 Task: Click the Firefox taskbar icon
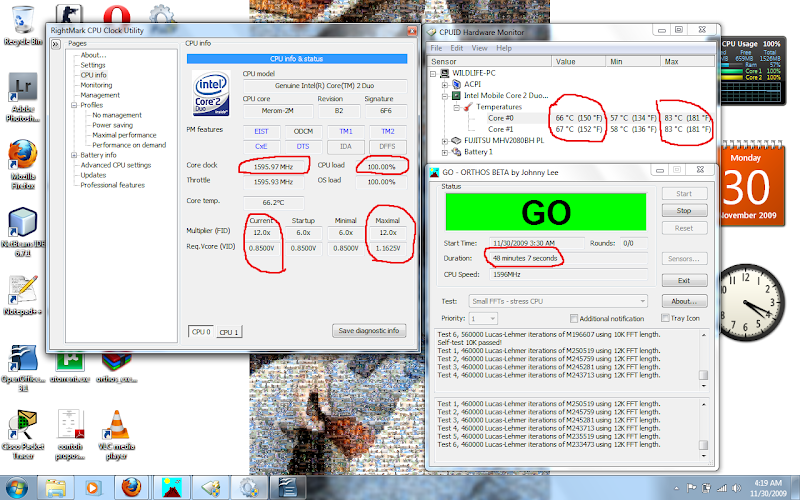(131, 488)
